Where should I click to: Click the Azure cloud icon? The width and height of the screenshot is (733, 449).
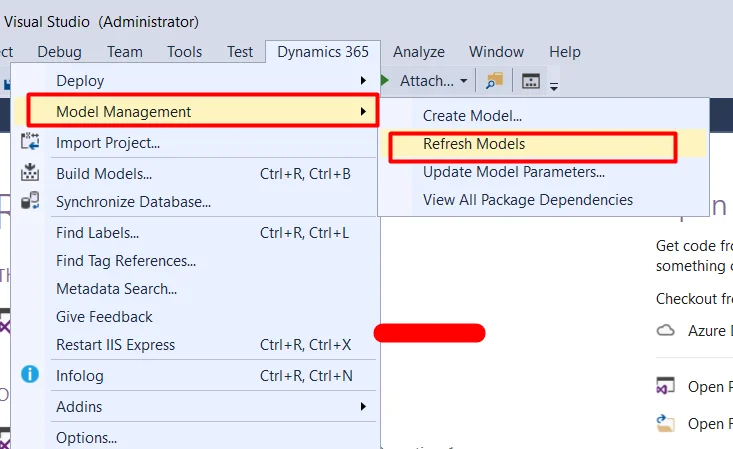click(x=666, y=330)
